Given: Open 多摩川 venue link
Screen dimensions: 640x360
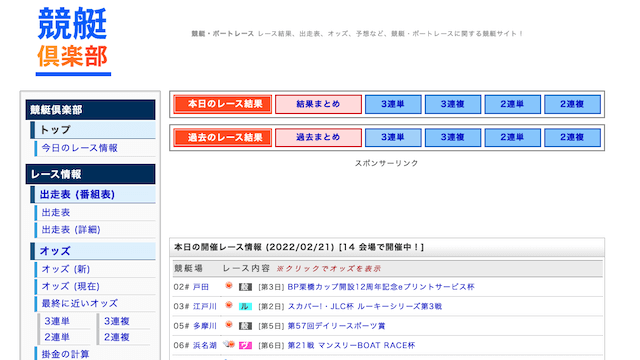Looking at the screenshot, I should click(x=205, y=326).
